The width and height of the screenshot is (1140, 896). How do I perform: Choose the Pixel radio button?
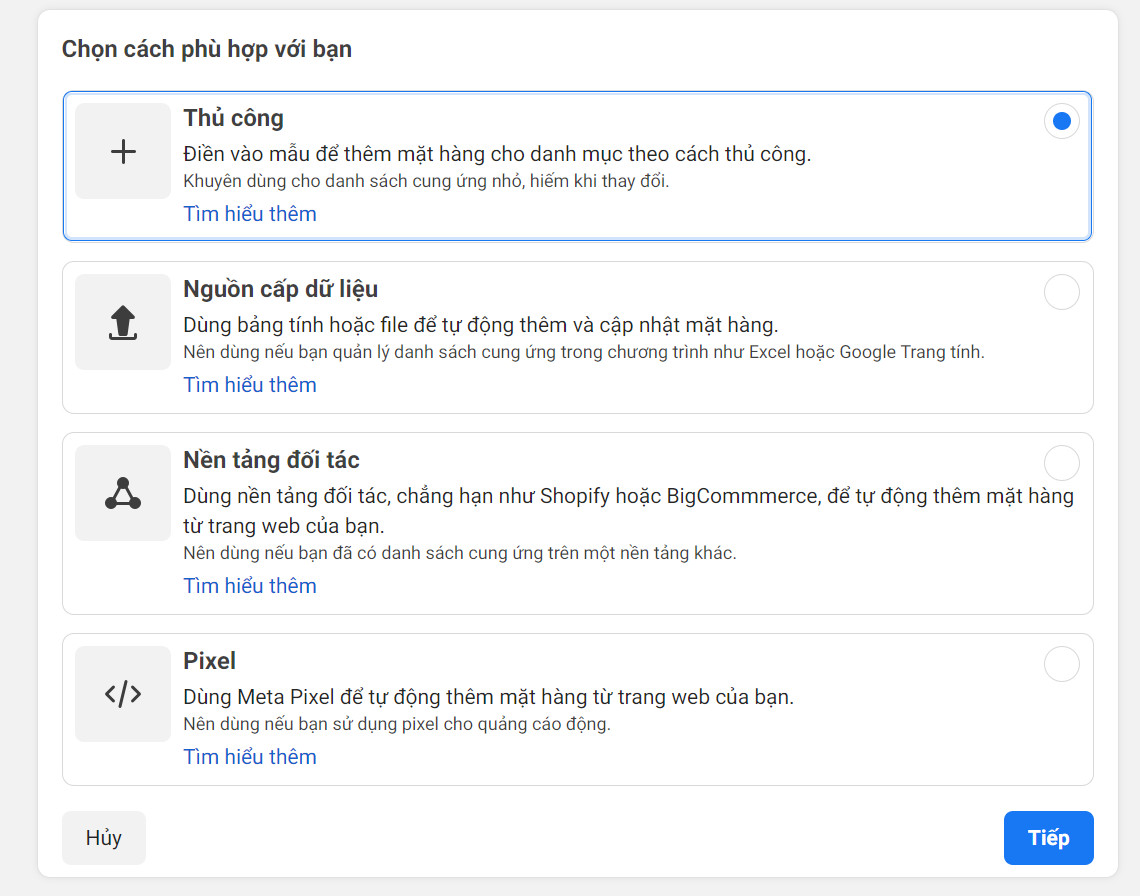click(x=1061, y=664)
